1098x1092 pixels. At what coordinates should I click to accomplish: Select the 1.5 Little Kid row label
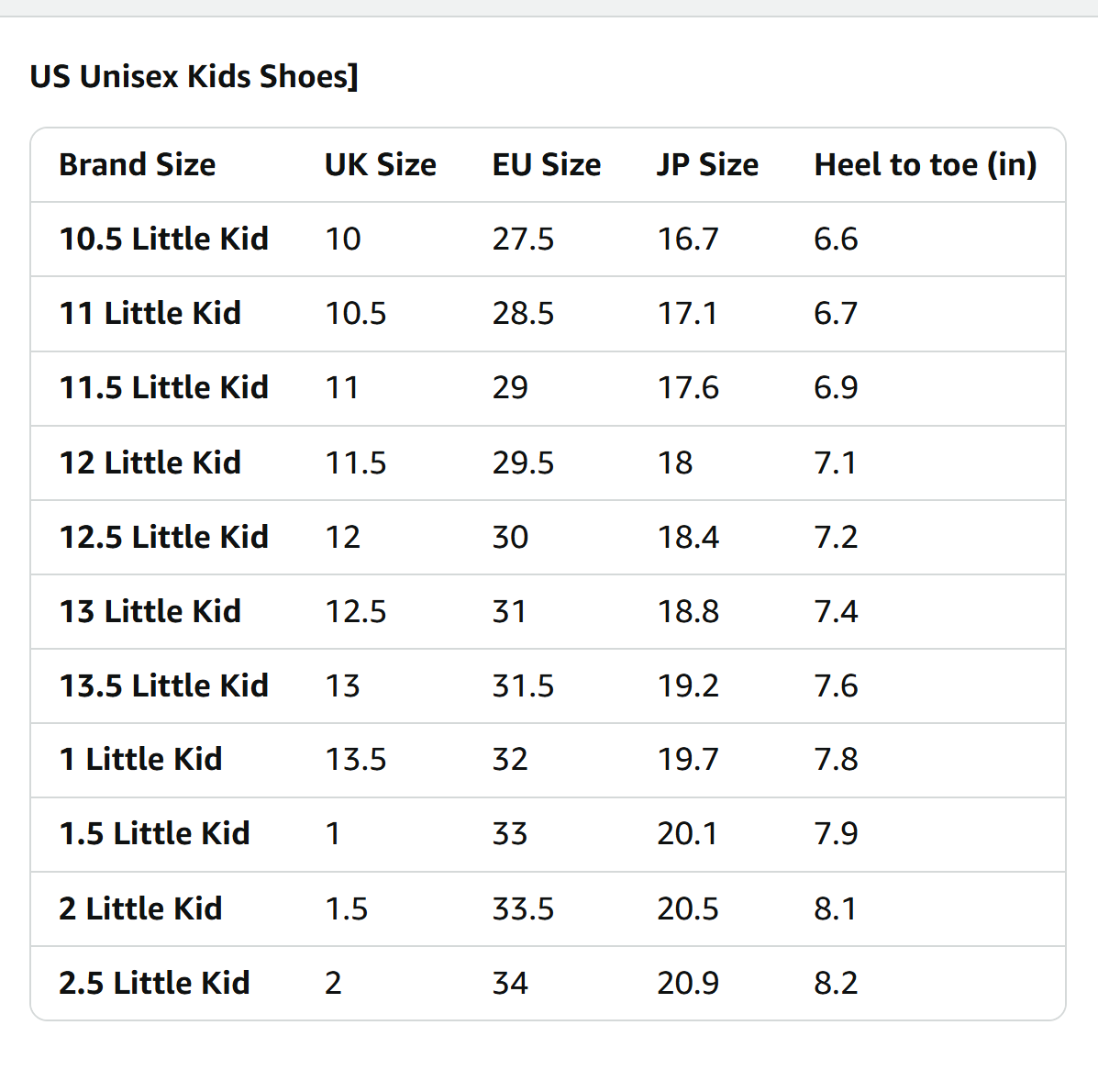(x=154, y=833)
